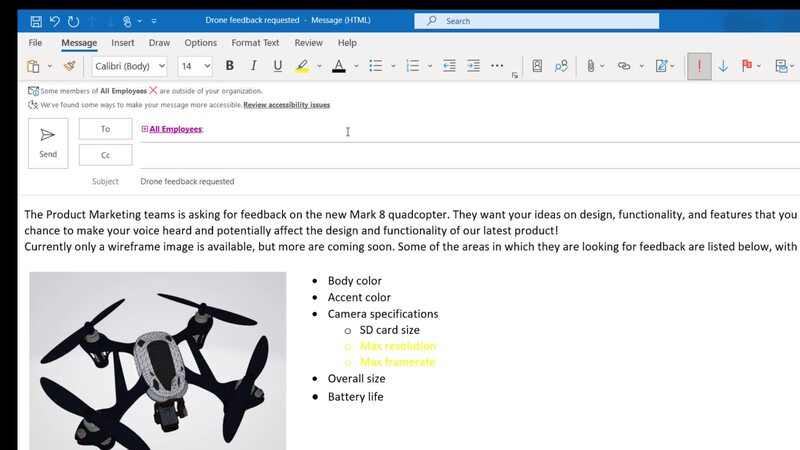Click the Check Names icon
The height and width of the screenshot is (450, 800).
coord(561,66)
